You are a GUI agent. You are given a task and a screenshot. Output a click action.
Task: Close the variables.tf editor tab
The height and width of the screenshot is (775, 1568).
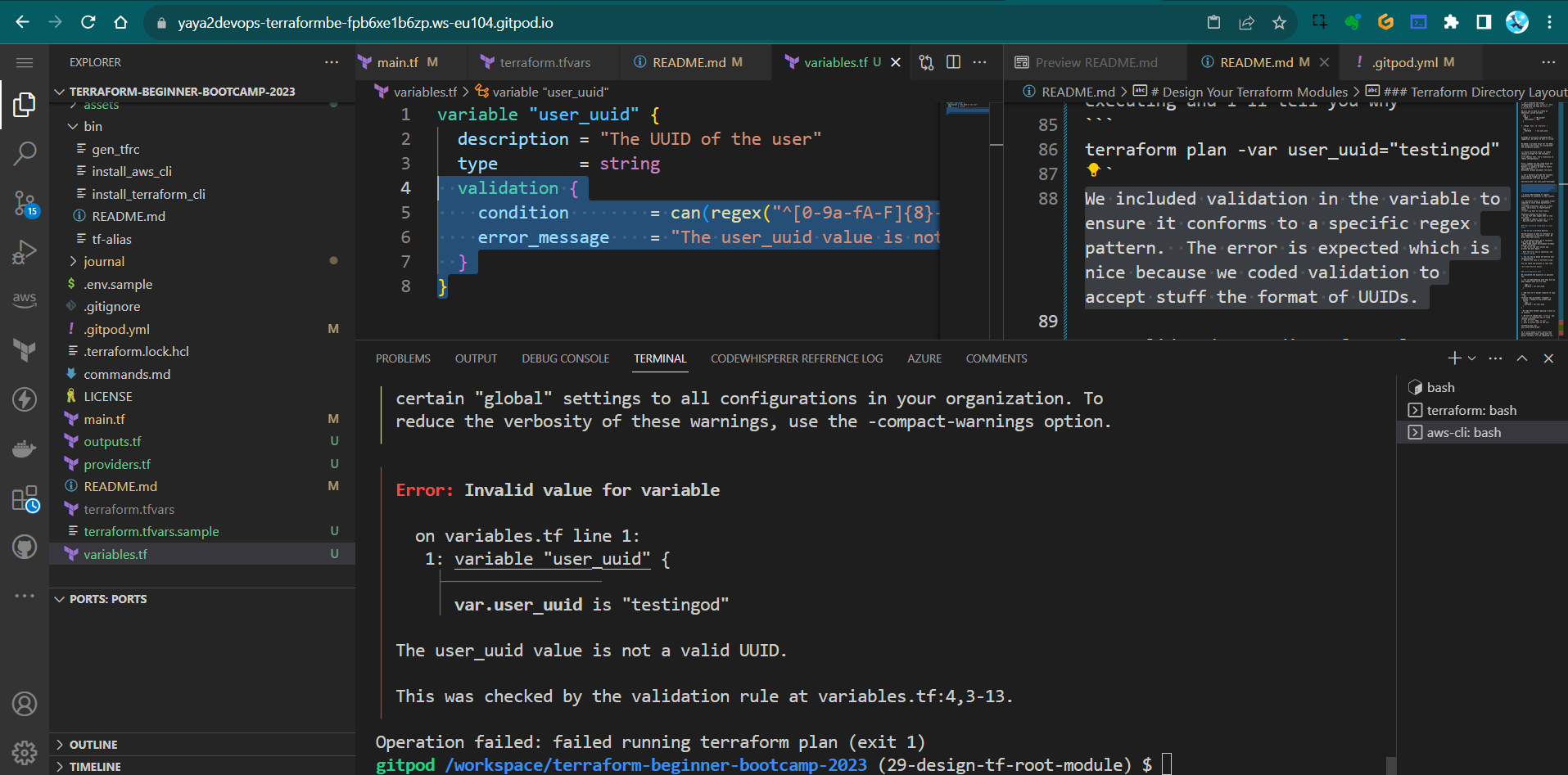(x=896, y=62)
